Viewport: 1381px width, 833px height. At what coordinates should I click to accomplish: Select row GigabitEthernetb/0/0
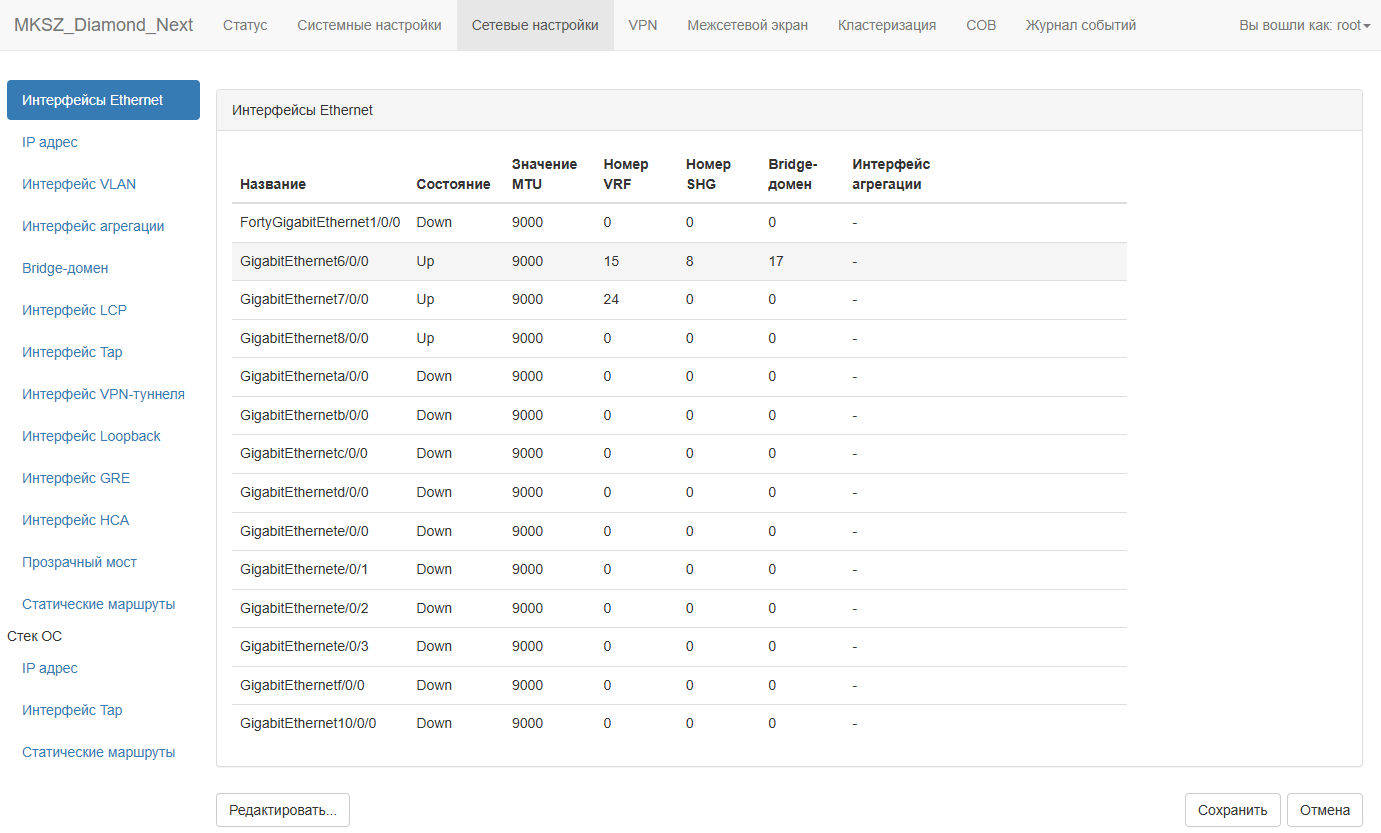coord(679,415)
